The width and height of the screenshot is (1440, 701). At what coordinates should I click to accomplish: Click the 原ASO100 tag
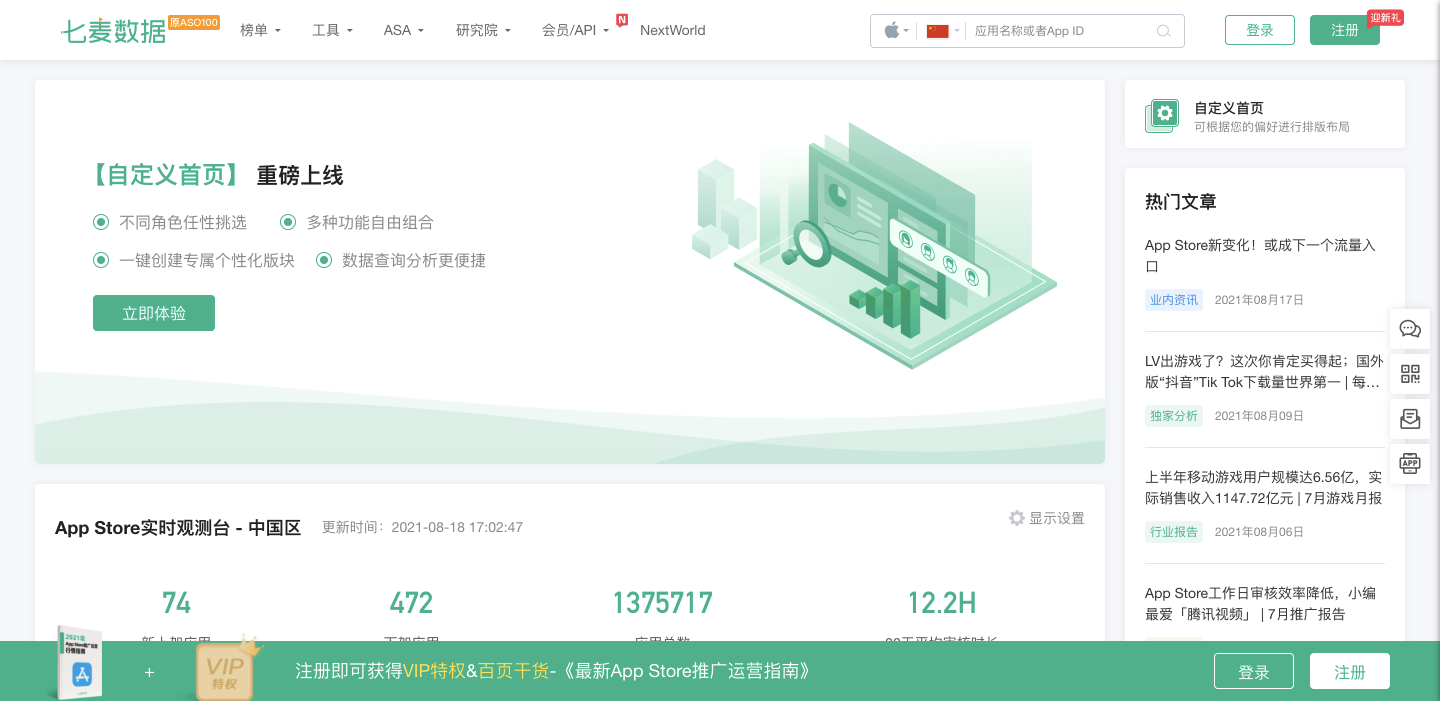click(x=194, y=22)
